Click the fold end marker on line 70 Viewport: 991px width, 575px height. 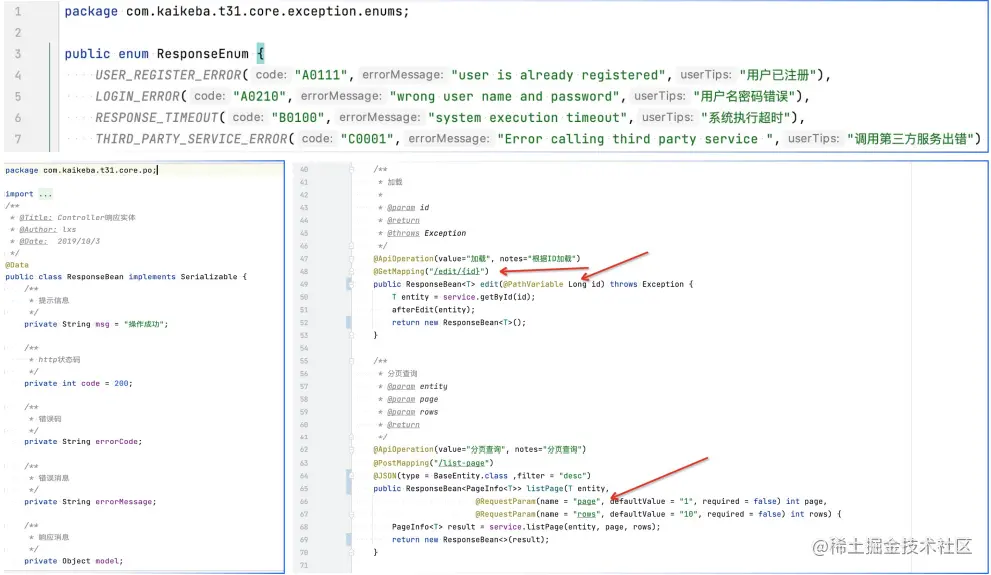pyautogui.click(x=351, y=552)
